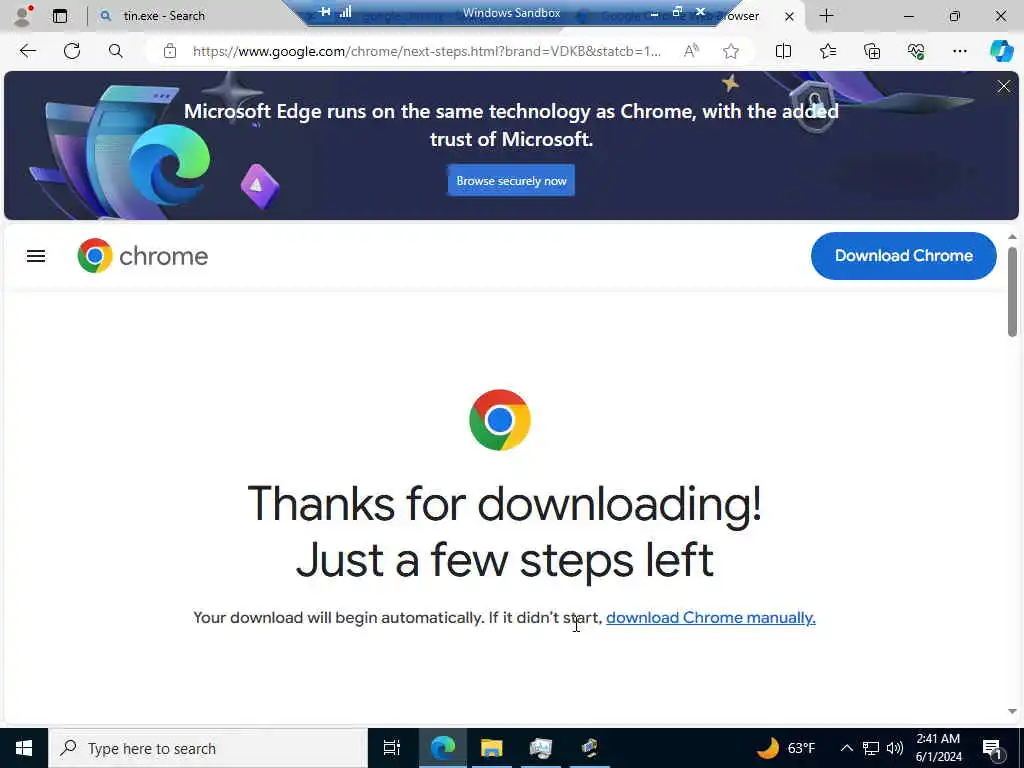The width and height of the screenshot is (1024, 768).
Task: Click the Download Chrome button
Action: [904, 256]
